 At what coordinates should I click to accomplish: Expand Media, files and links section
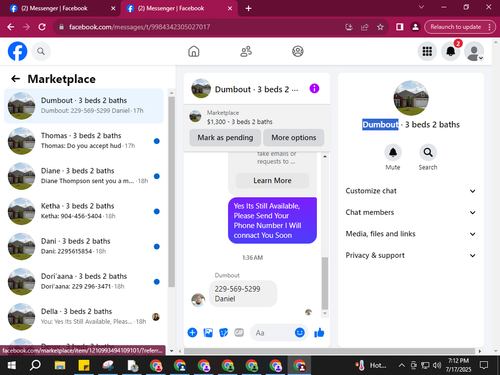point(411,234)
